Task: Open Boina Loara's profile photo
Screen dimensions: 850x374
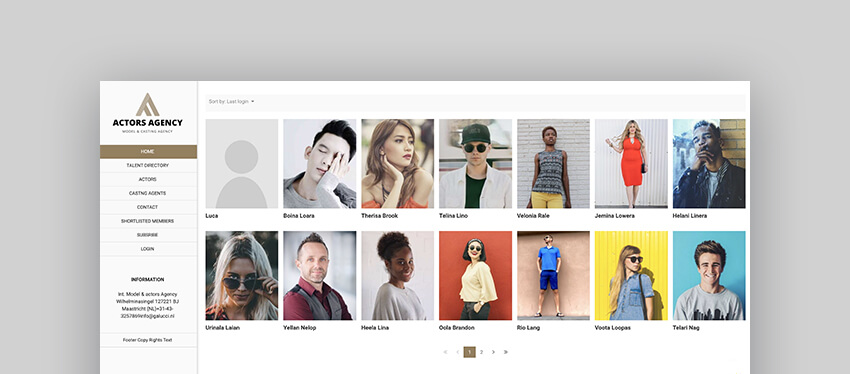Action: coord(320,164)
